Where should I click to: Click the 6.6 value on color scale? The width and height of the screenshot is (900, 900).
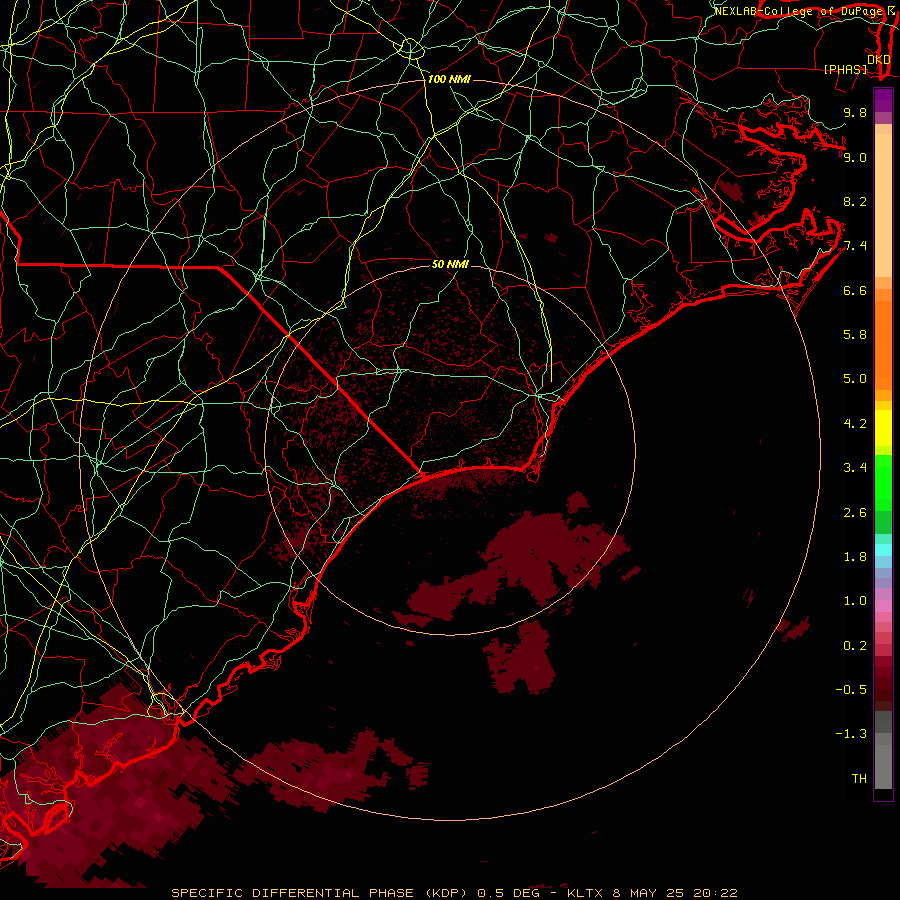click(x=855, y=290)
